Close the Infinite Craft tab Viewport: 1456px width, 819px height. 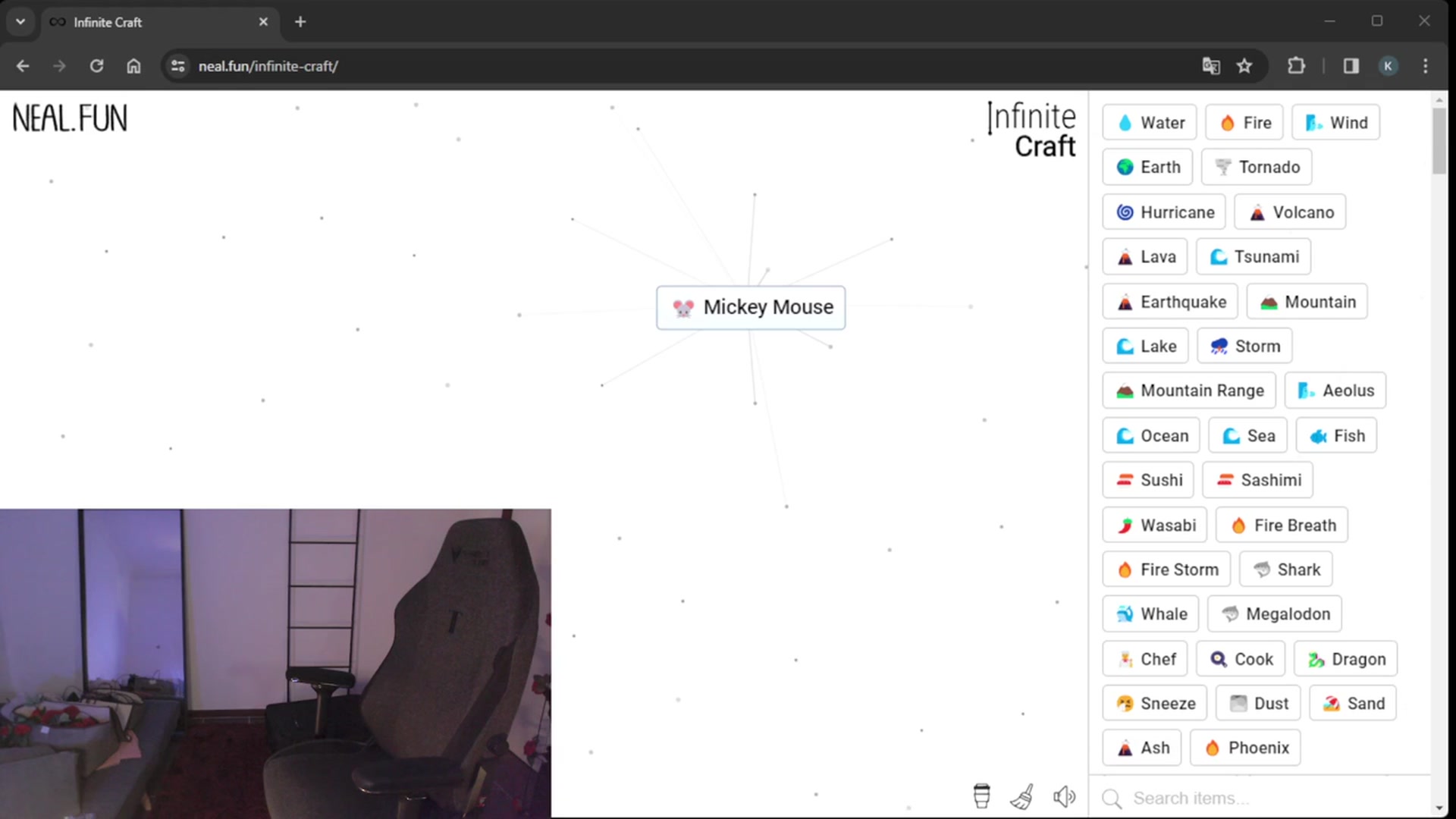coord(263,22)
